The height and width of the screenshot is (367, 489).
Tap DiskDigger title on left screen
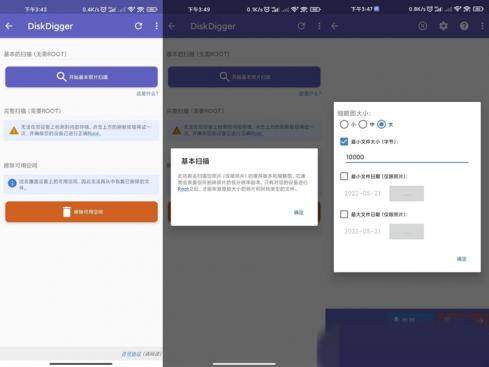pyautogui.click(x=50, y=26)
